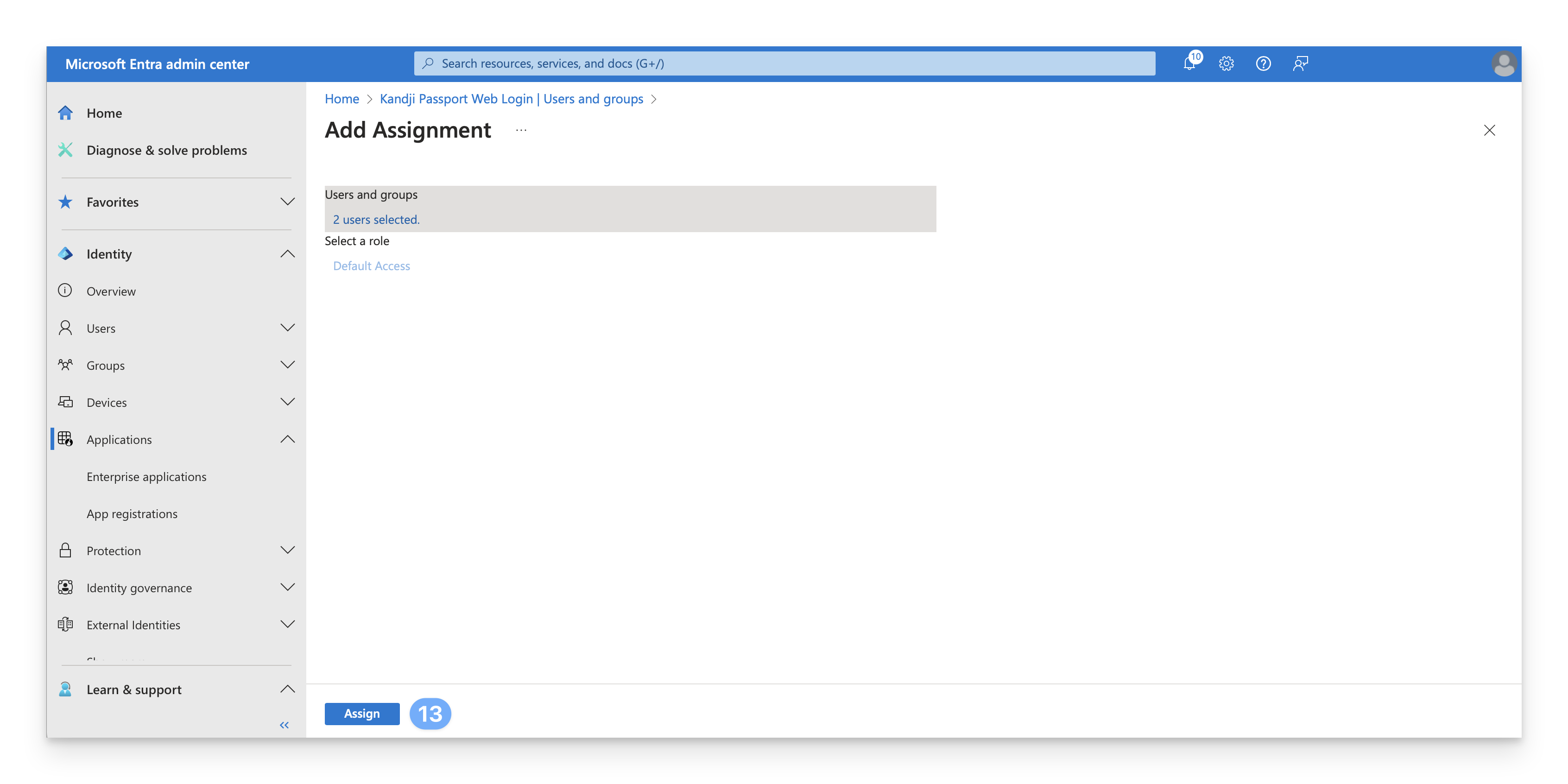Expand the Users submenu
Screen dimensions: 1568x784
click(x=287, y=328)
